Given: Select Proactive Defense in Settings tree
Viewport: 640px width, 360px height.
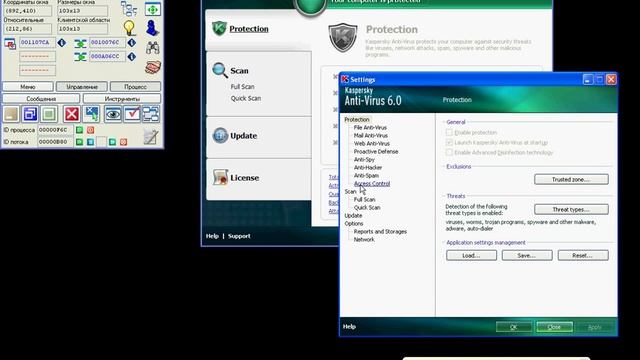Looking at the screenshot, I should [376, 151].
